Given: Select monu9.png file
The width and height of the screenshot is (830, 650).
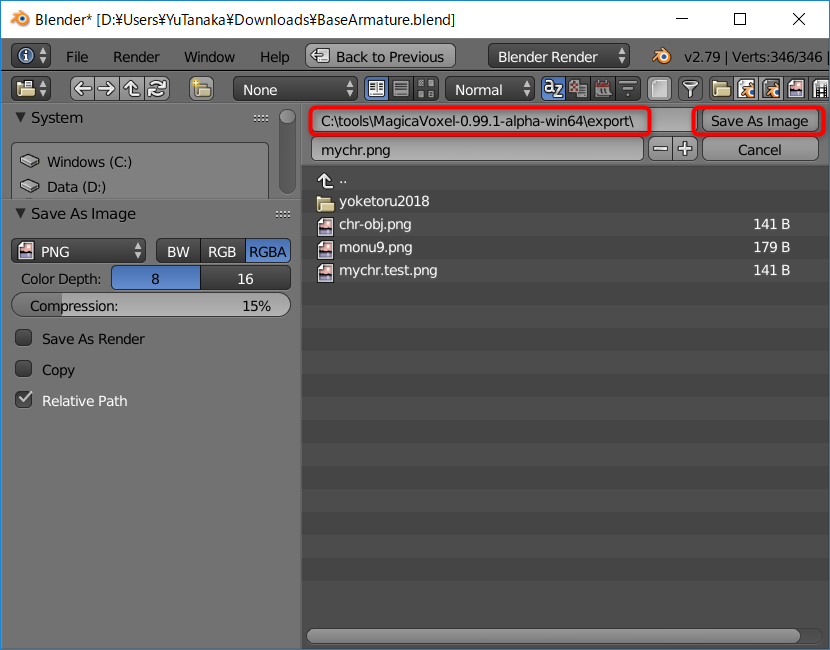Looking at the screenshot, I should [x=565, y=247].
